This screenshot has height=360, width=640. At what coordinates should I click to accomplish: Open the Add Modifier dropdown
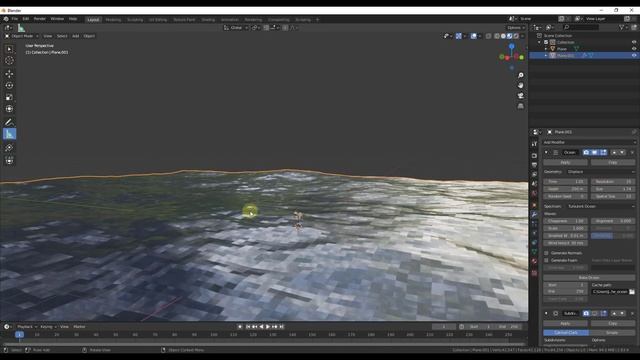(x=589, y=142)
